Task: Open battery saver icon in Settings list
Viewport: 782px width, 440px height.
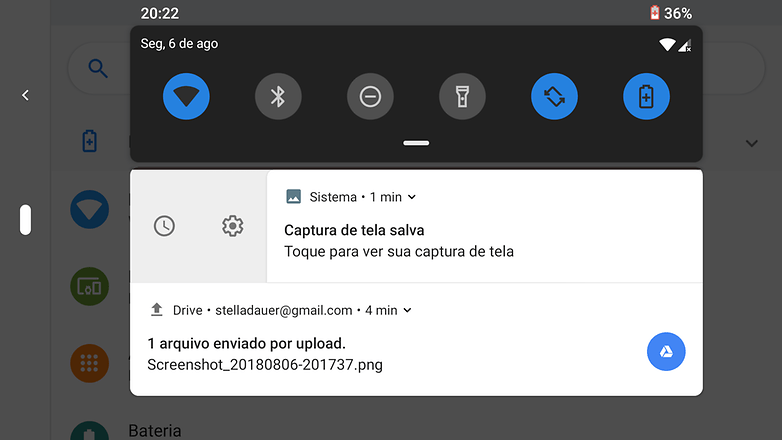Action: click(x=90, y=141)
